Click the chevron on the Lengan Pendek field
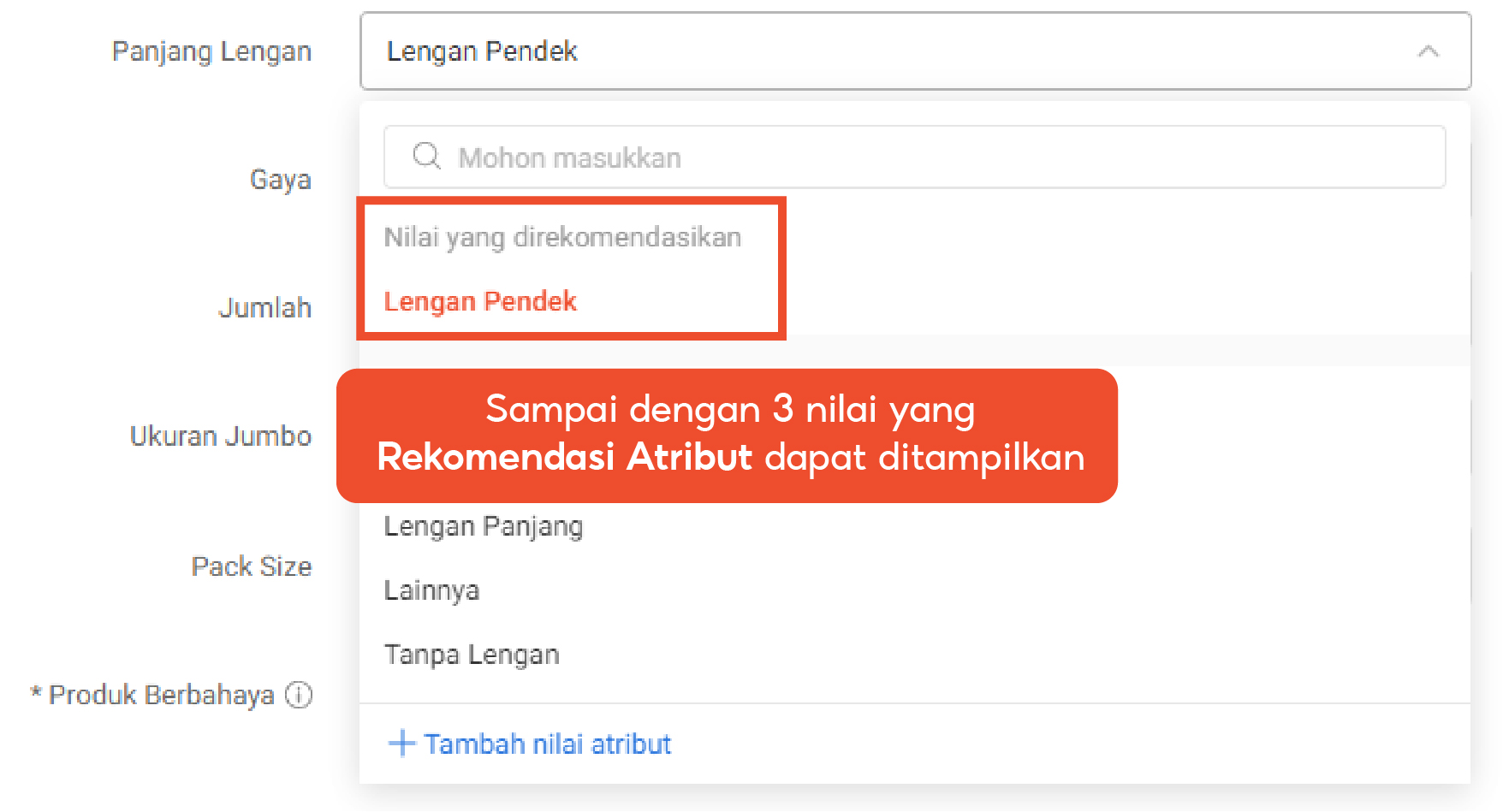The image size is (1503, 812). 1428,51
